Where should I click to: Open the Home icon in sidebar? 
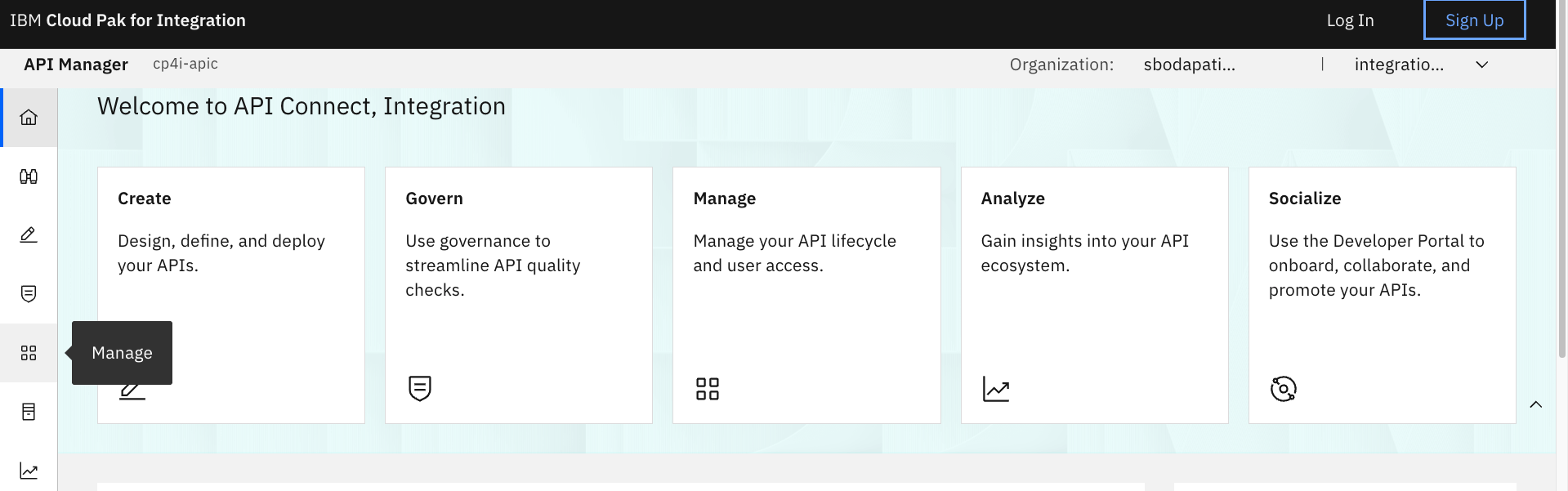(29, 118)
